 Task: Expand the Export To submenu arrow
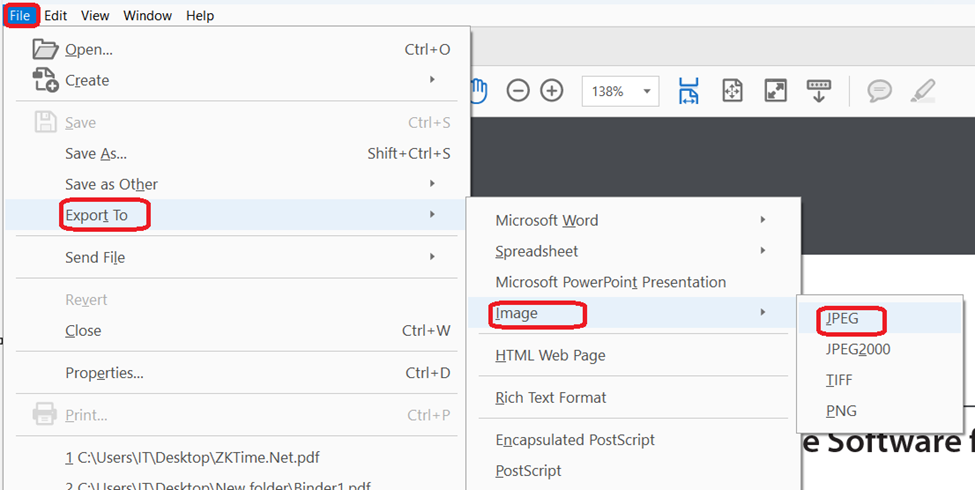point(432,215)
